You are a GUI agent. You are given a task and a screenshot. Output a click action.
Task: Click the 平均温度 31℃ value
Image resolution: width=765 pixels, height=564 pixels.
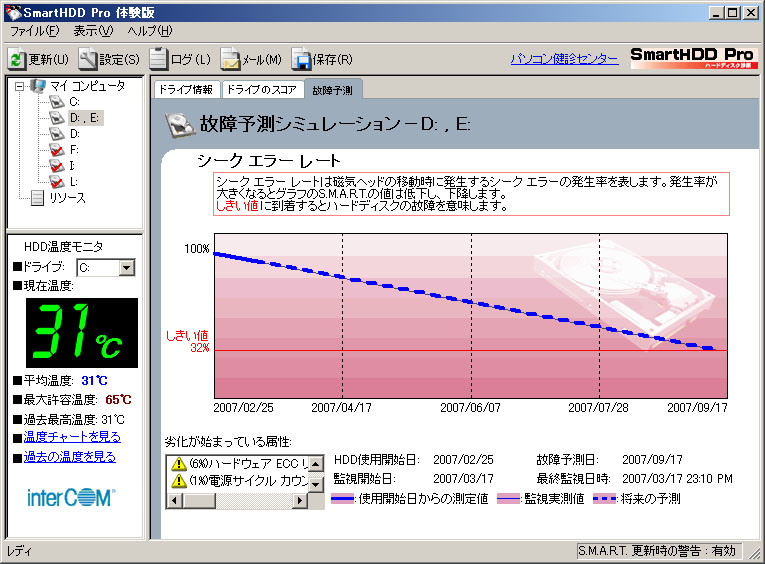[94, 381]
